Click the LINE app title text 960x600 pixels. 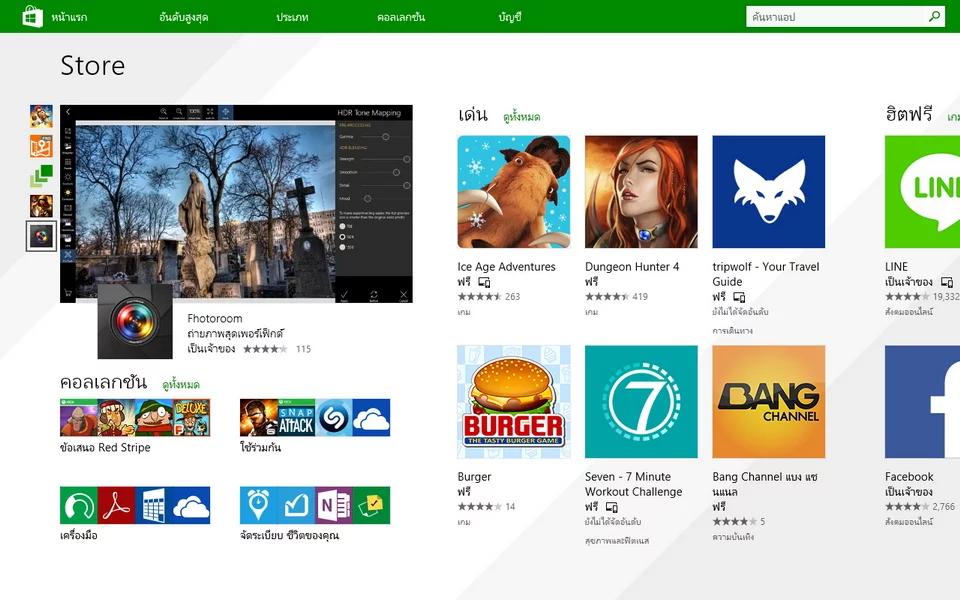click(x=896, y=267)
